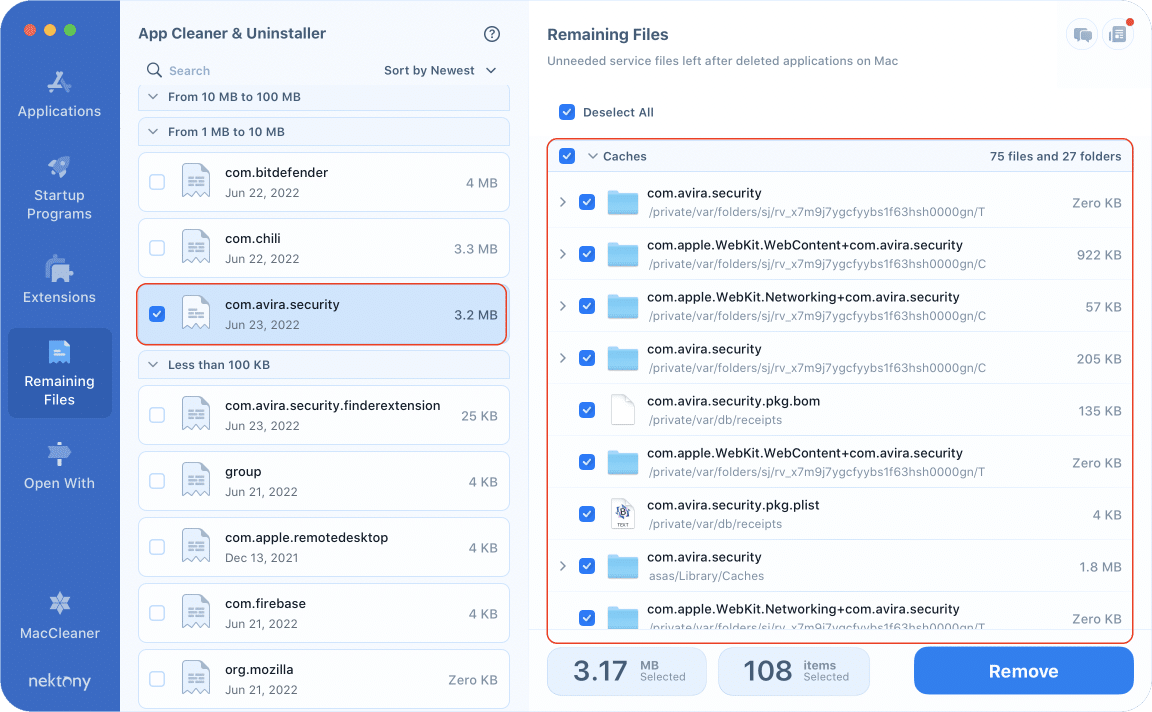Check the com.apple.remotedesktop checkbox
The width and height of the screenshot is (1152, 712).
click(157, 547)
